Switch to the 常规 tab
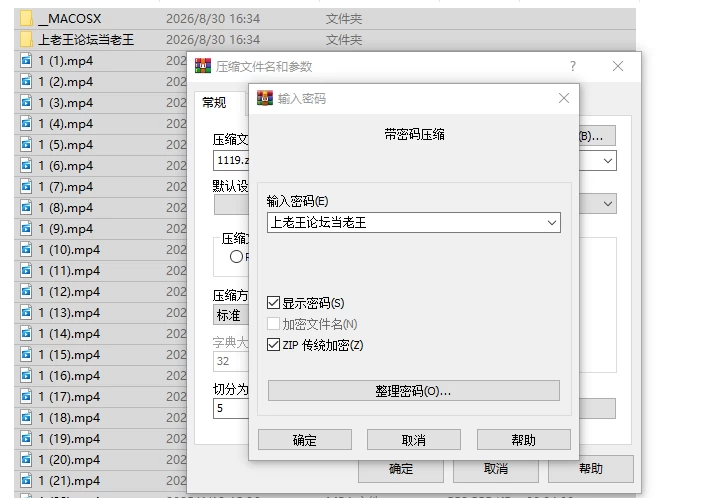The image size is (711, 498). click(x=214, y=103)
